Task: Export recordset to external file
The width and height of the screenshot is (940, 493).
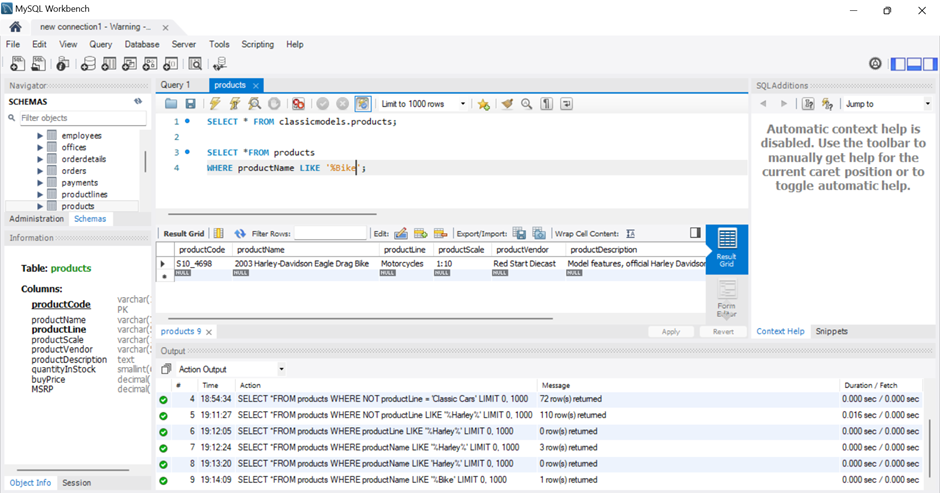Action: point(519,233)
